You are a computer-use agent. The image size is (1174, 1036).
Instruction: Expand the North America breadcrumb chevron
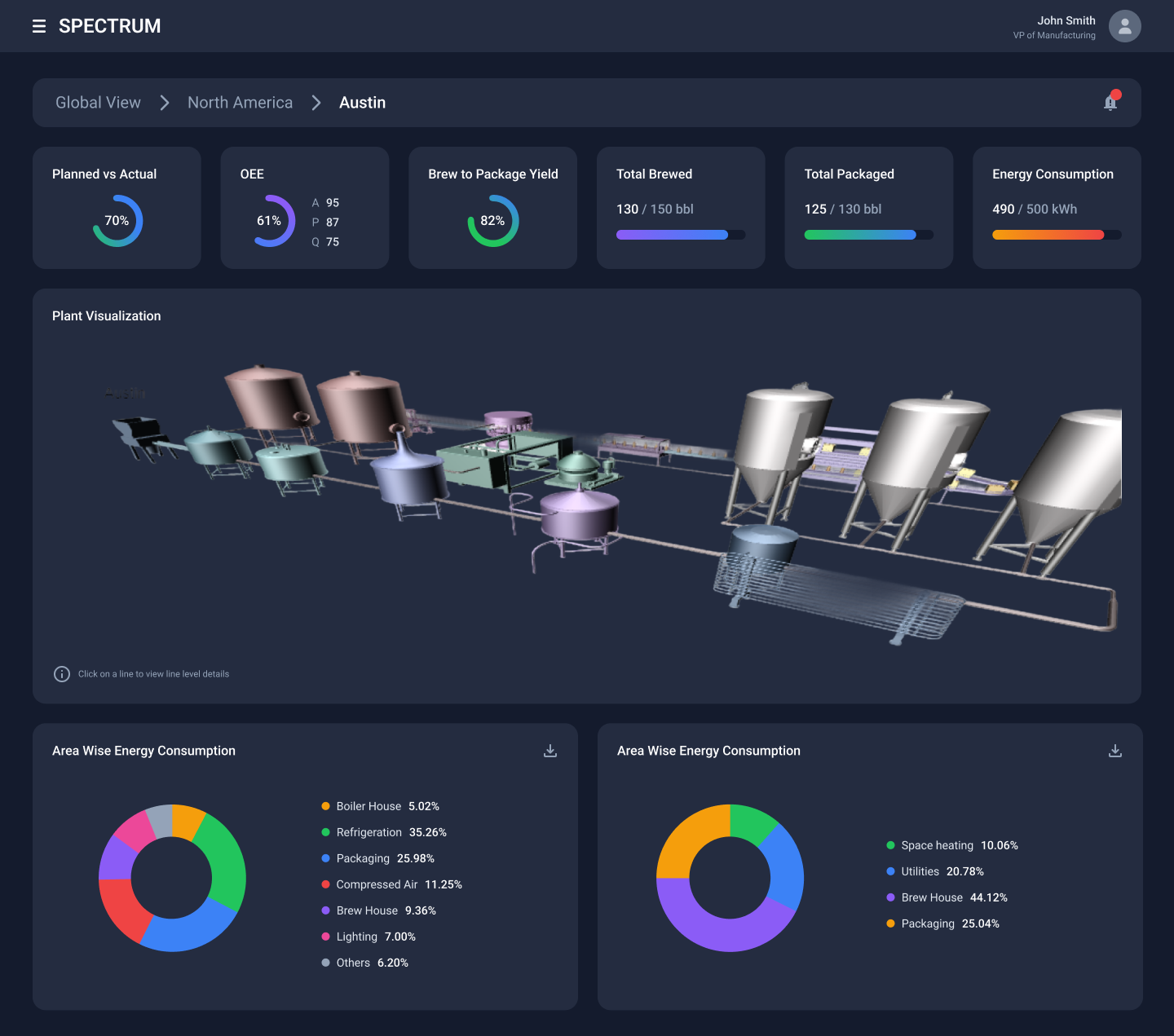[x=316, y=103]
